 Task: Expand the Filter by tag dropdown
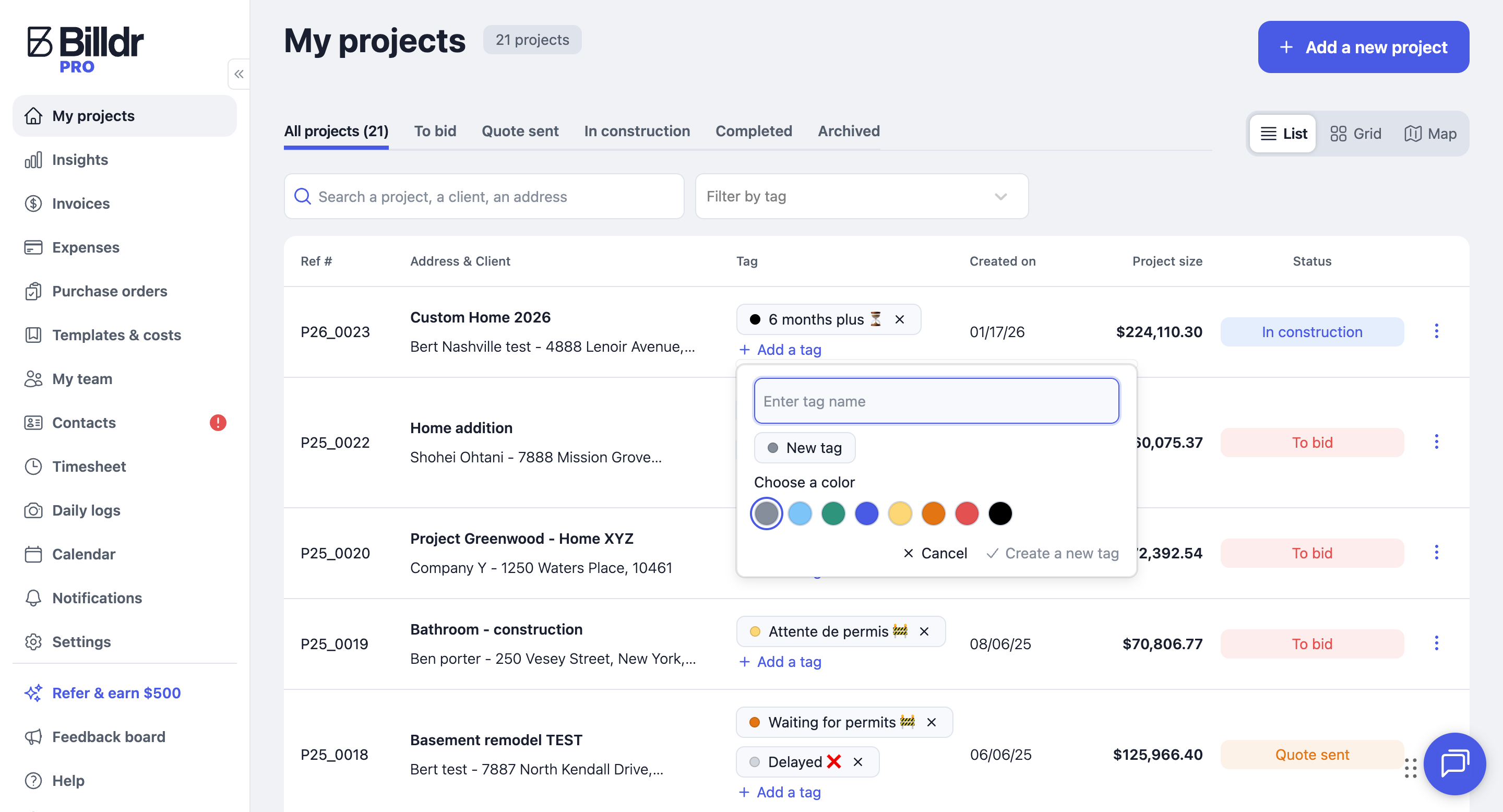click(1000, 197)
